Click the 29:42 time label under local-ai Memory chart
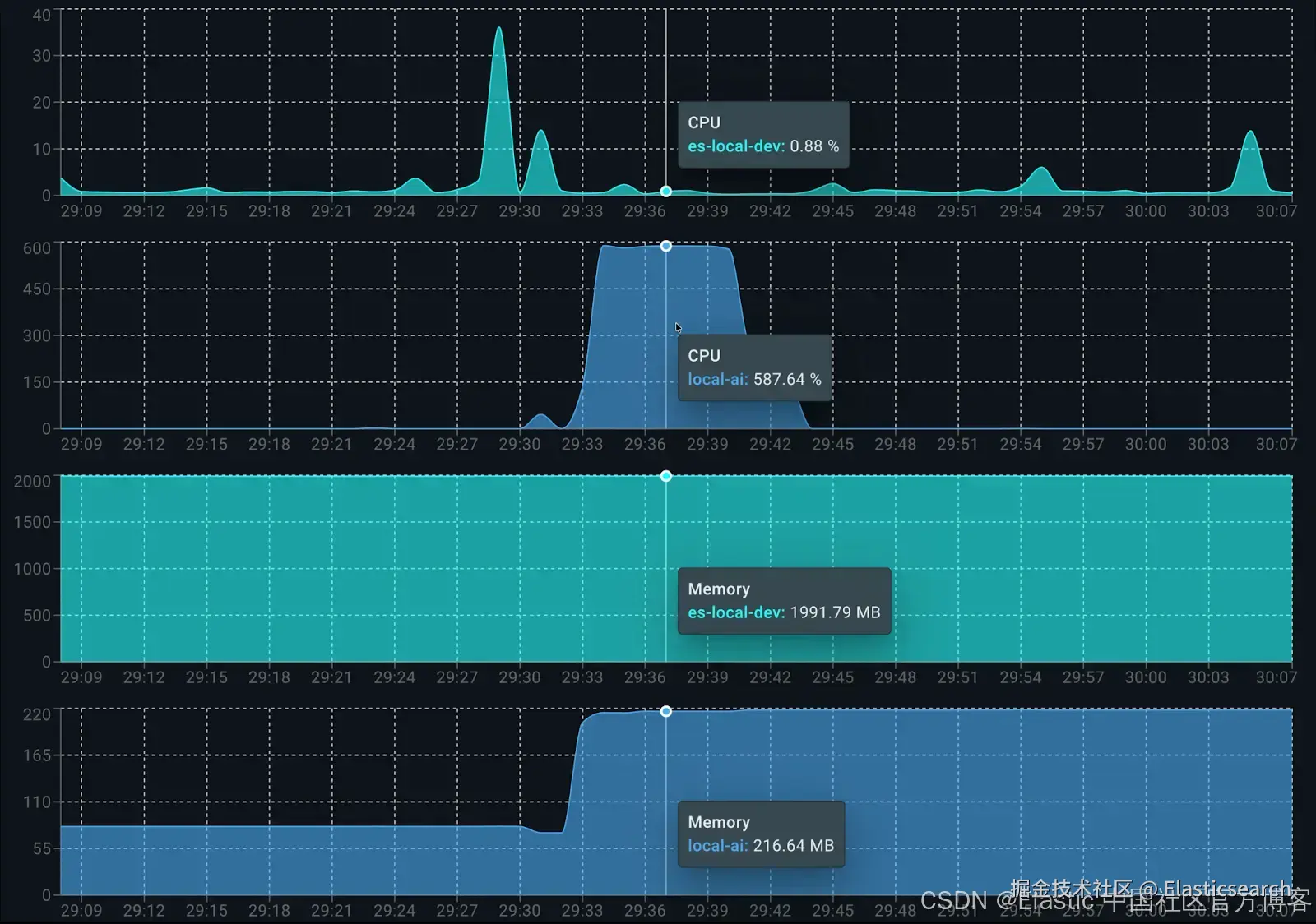This screenshot has height=924, width=1316. pos(770,911)
